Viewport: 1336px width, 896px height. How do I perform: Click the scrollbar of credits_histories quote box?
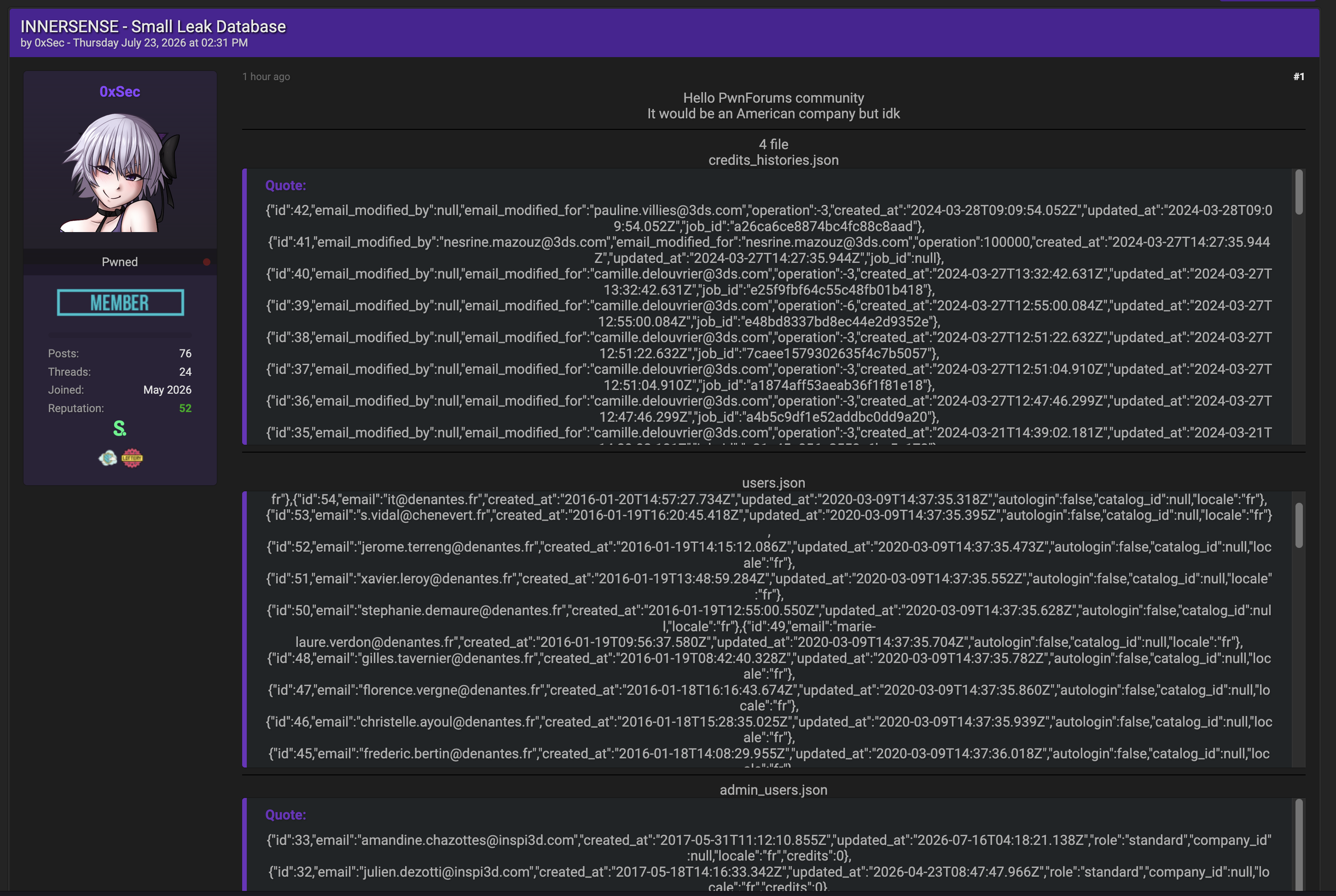(x=1298, y=192)
